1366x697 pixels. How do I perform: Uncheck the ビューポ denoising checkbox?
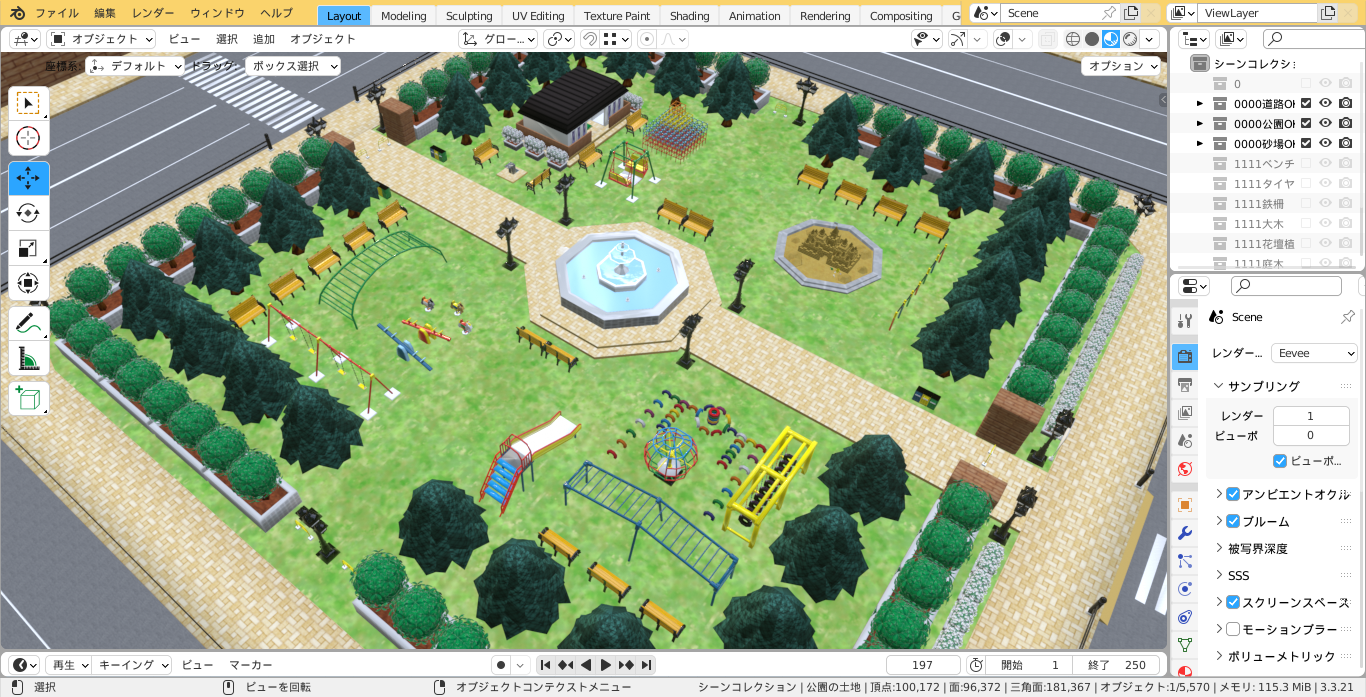coord(1280,461)
